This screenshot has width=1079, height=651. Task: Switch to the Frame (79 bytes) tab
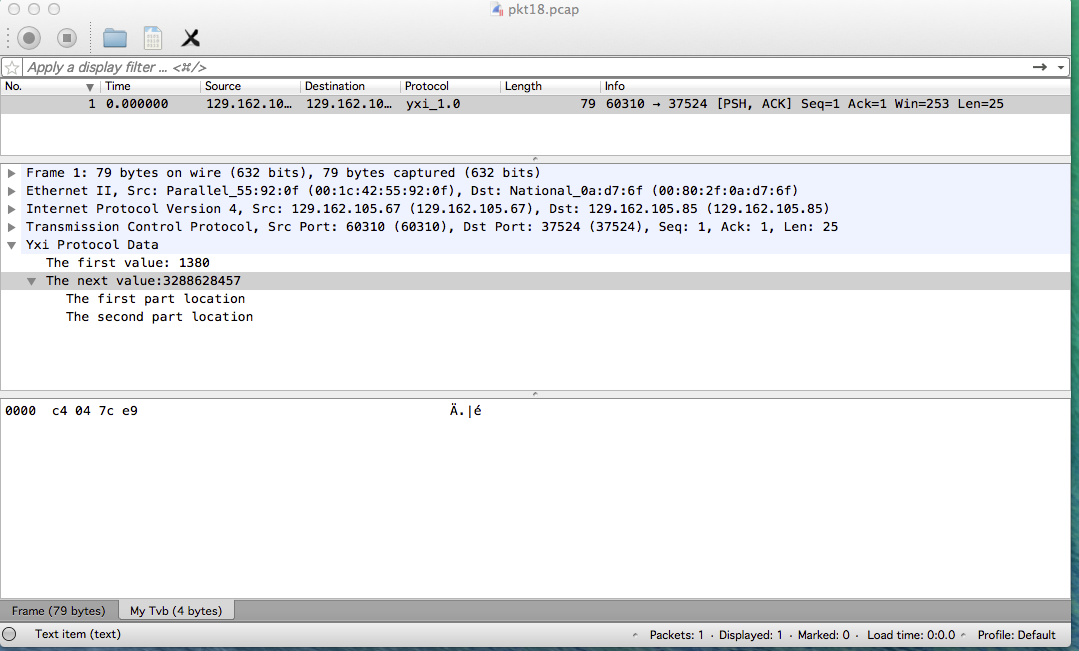point(58,610)
